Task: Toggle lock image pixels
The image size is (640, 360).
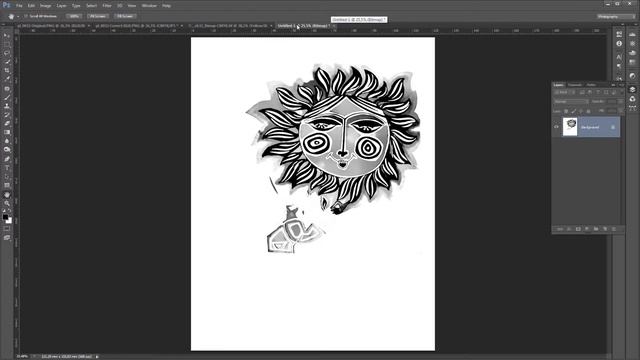Action: coord(573,111)
